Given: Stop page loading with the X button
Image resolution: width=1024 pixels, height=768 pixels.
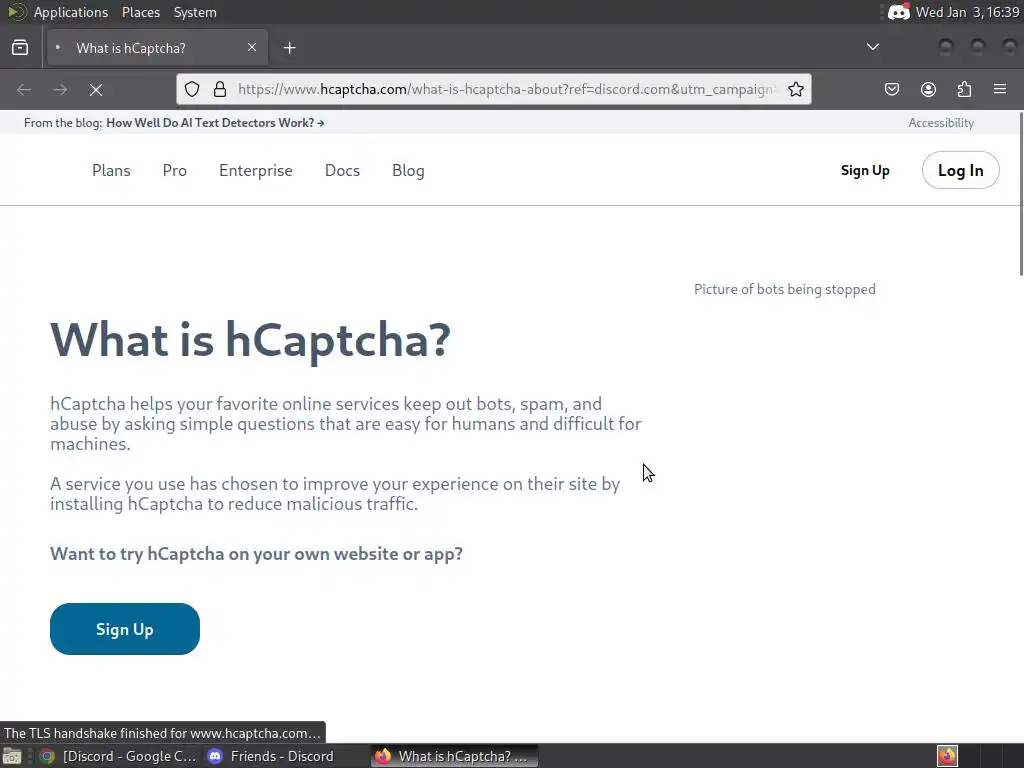Looking at the screenshot, I should pos(96,89).
